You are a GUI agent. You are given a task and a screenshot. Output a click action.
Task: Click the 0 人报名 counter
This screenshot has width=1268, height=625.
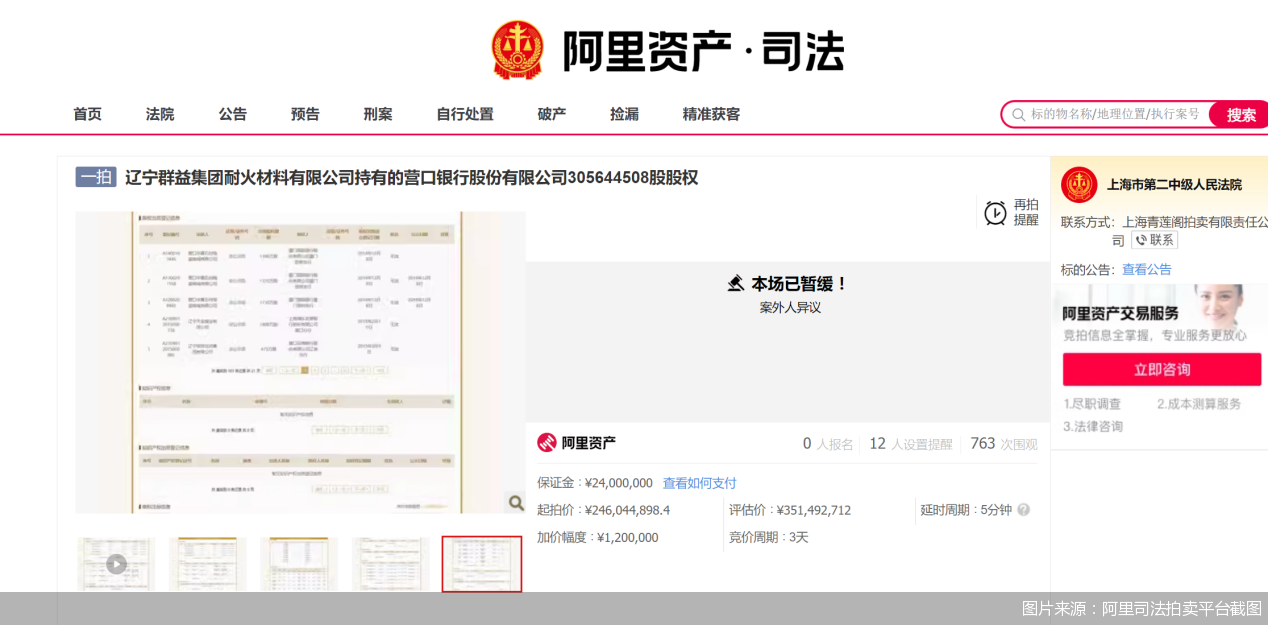[x=828, y=443]
